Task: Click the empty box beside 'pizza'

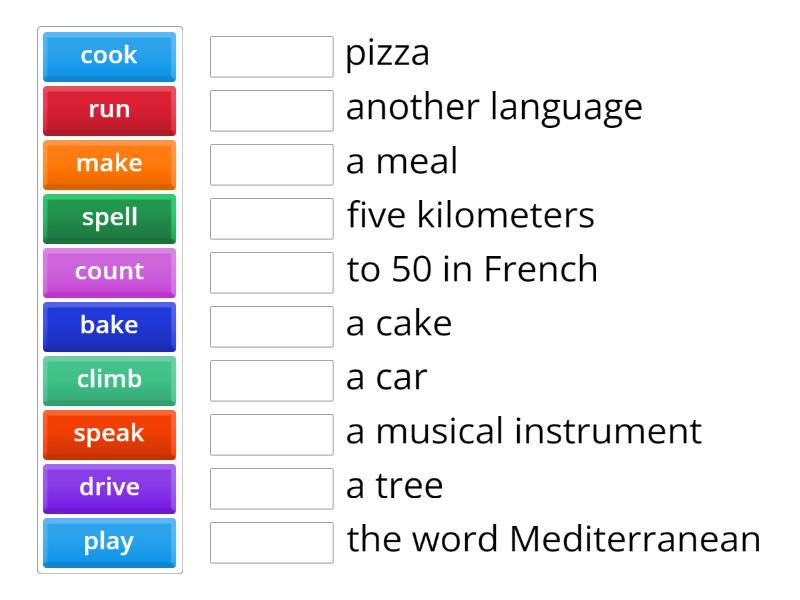Action: pos(272,57)
